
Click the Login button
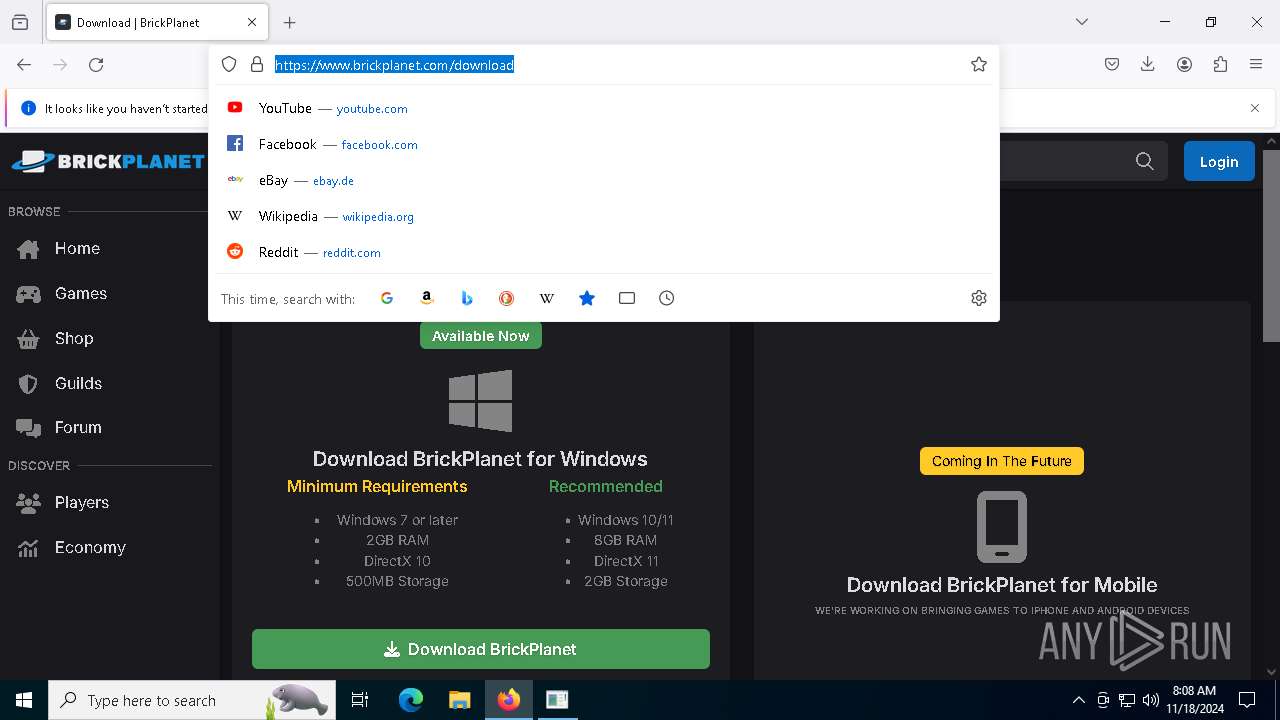click(1219, 161)
